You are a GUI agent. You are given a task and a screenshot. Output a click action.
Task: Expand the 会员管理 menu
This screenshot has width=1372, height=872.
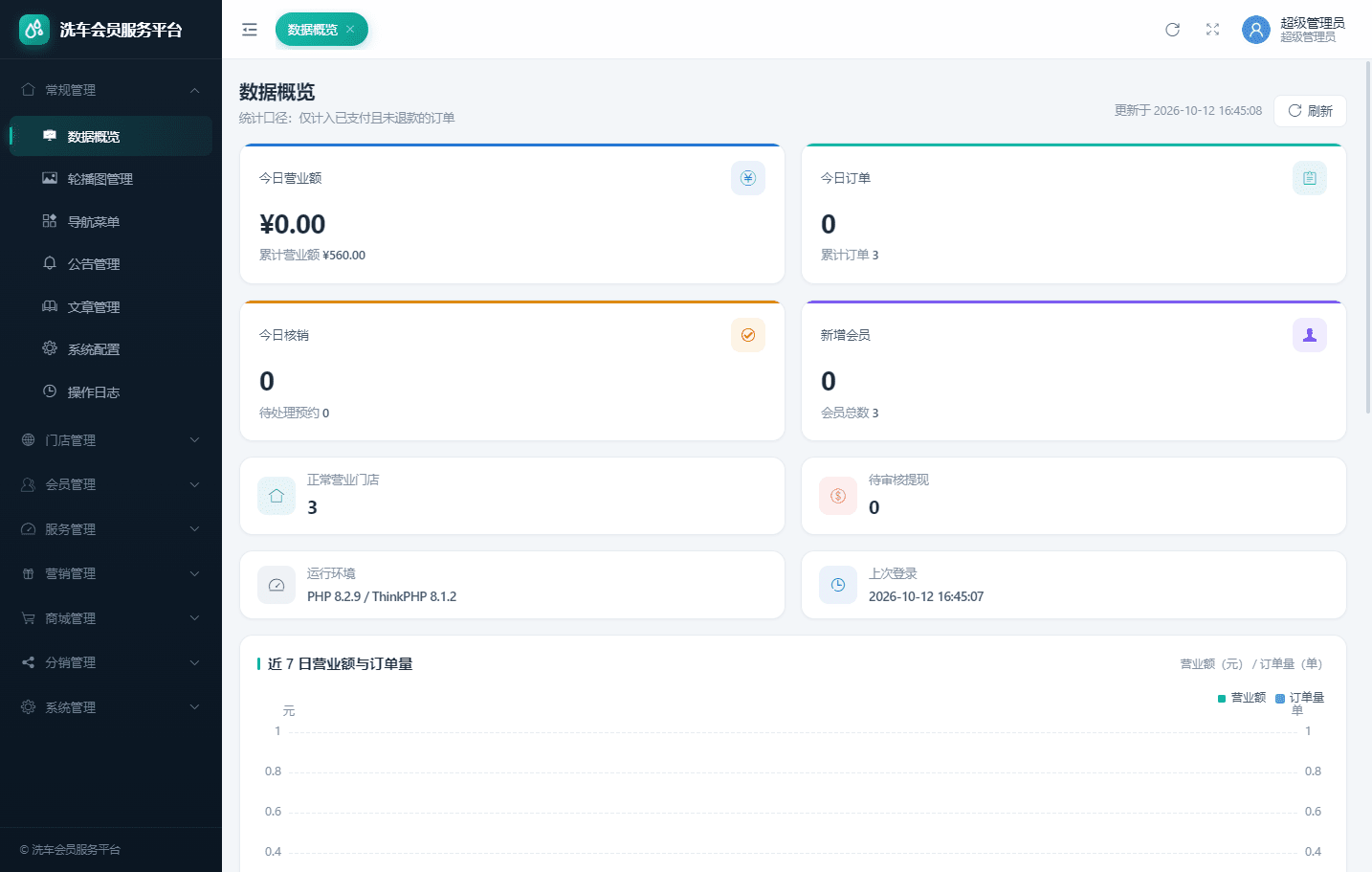click(111, 484)
